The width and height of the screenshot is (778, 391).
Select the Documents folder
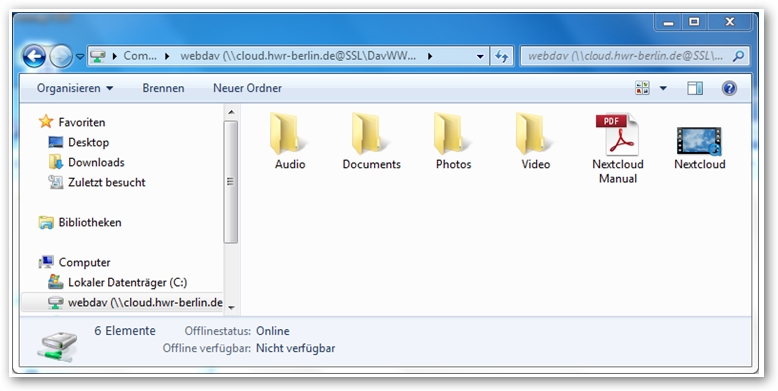(x=371, y=142)
